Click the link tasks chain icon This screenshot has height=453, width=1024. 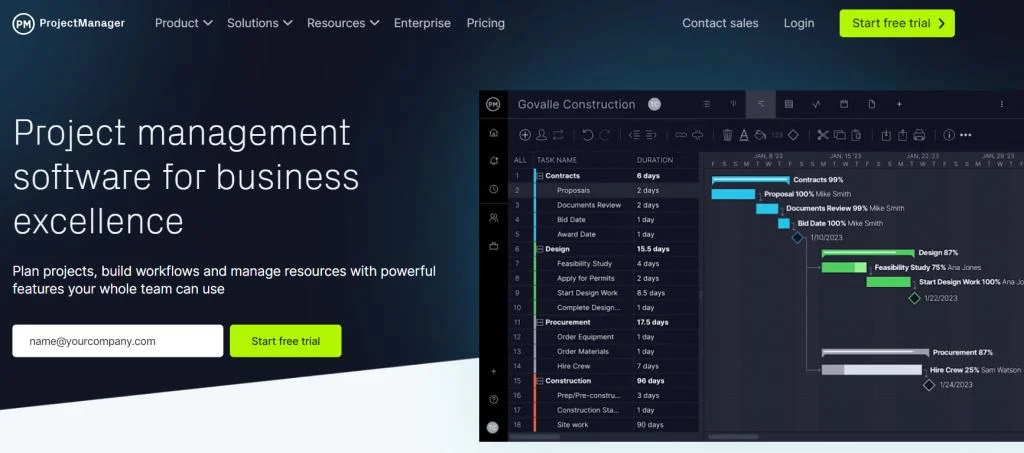pos(681,135)
